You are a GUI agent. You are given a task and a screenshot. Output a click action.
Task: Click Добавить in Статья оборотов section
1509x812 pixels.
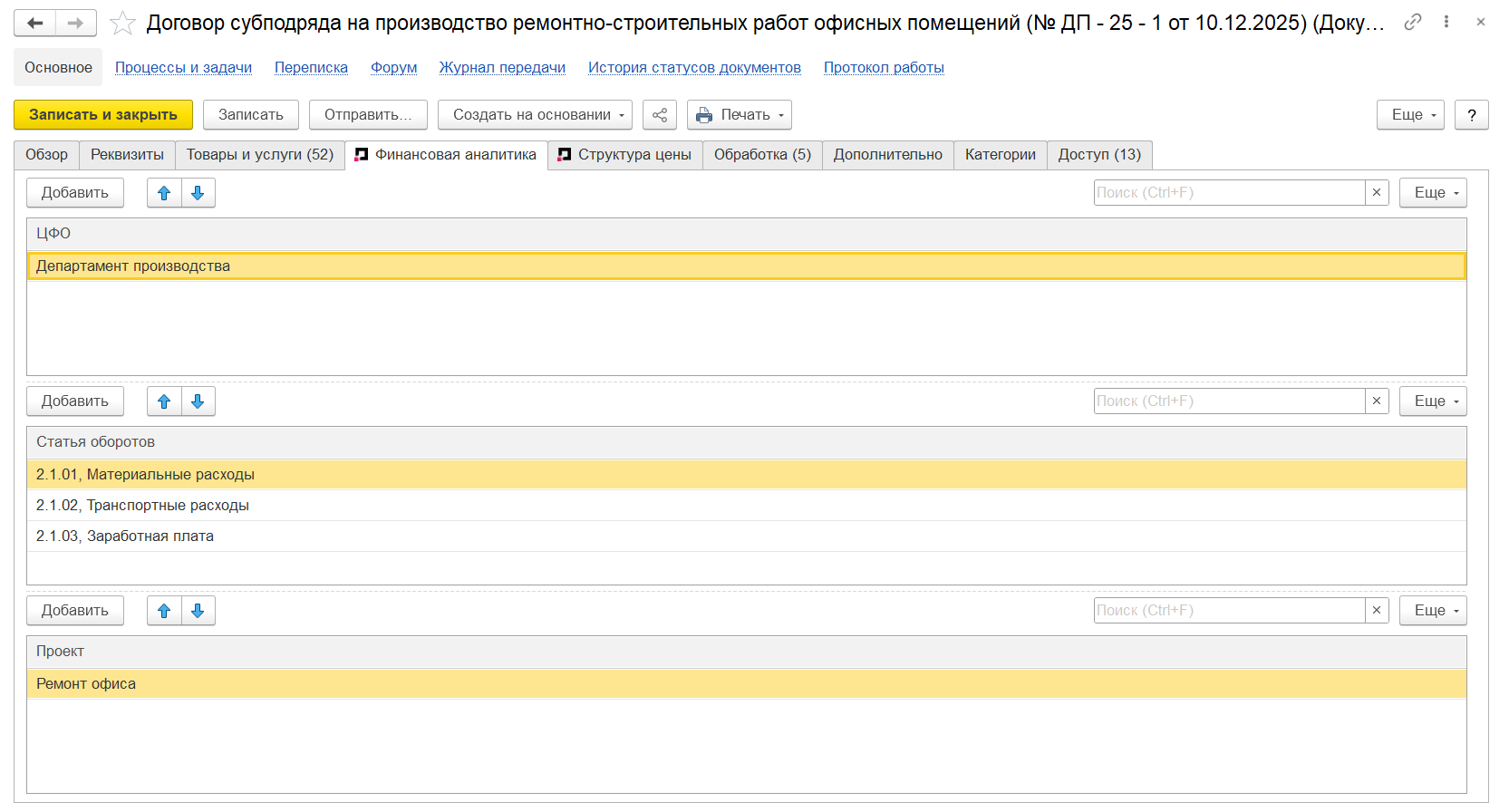tap(74, 401)
